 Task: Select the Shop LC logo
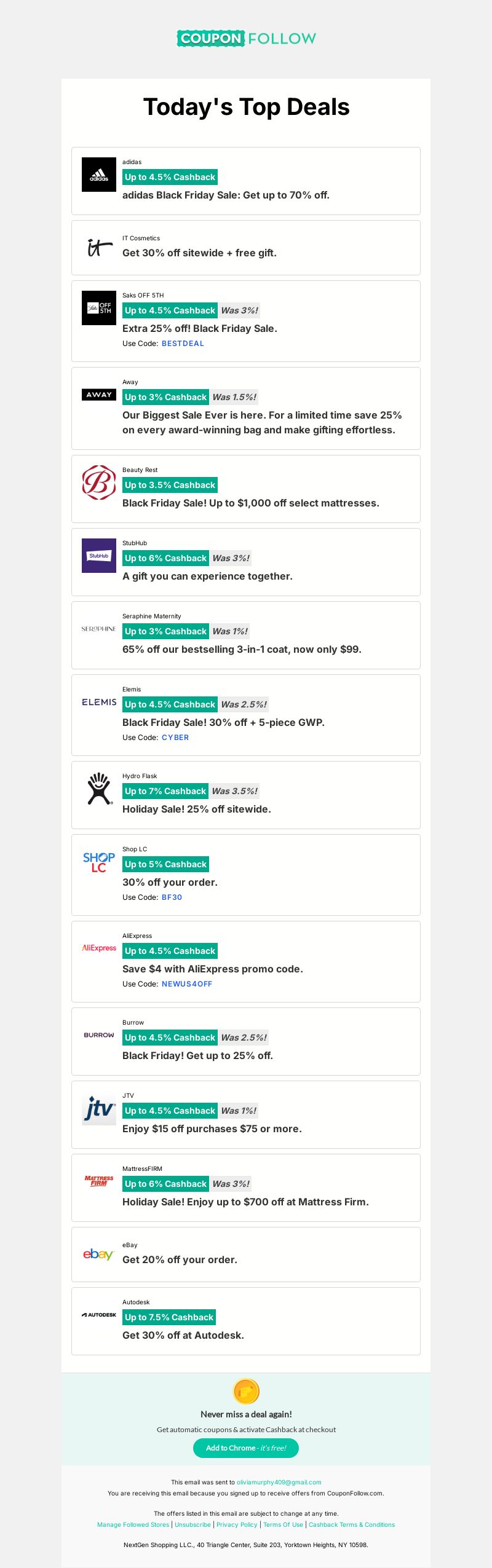(99, 862)
